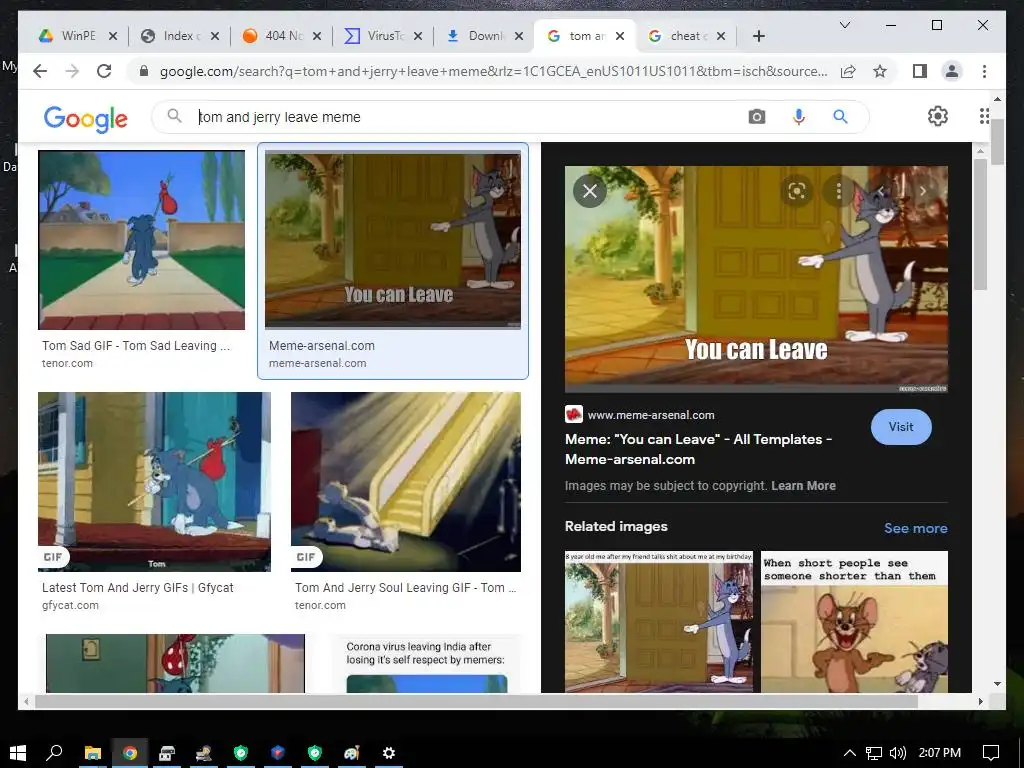The width and height of the screenshot is (1024, 768).
Task: Open the Settings gear on the taskbar
Action: click(x=389, y=753)
